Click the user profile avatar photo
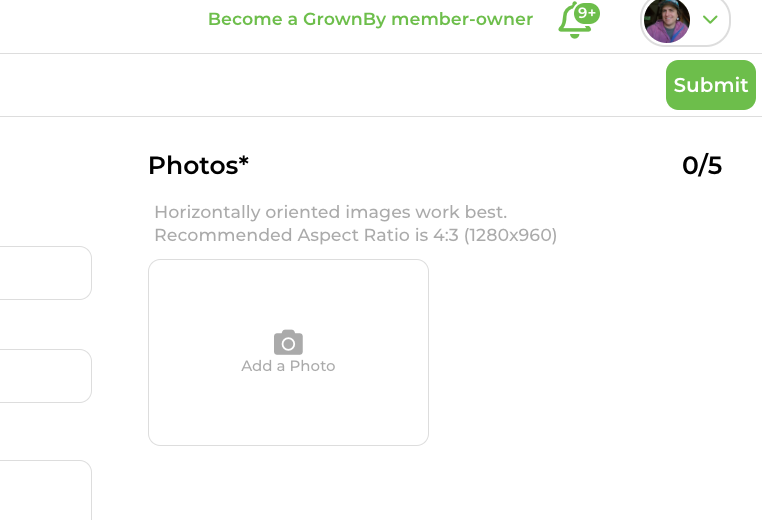Image resolution: width=762 pixels, height=520 pixels. (666, 20)
